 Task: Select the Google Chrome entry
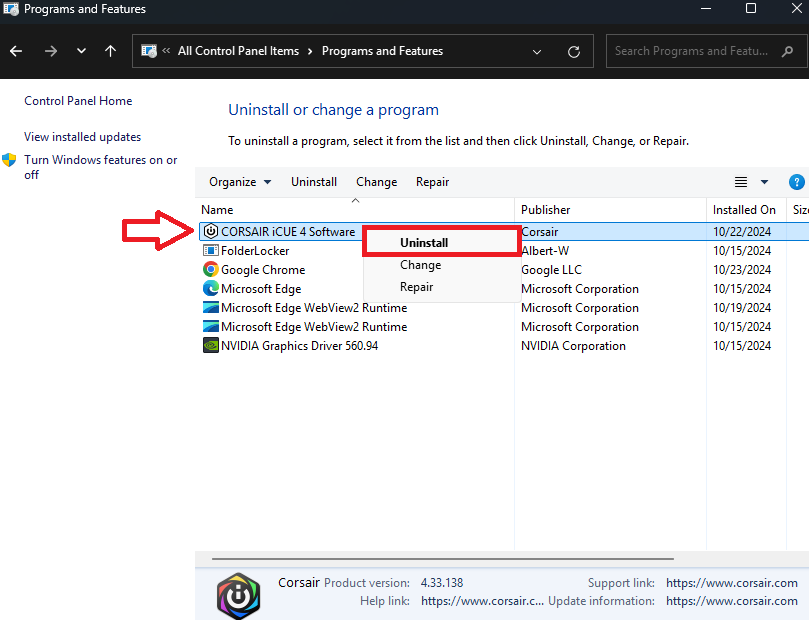click(263, 270)
